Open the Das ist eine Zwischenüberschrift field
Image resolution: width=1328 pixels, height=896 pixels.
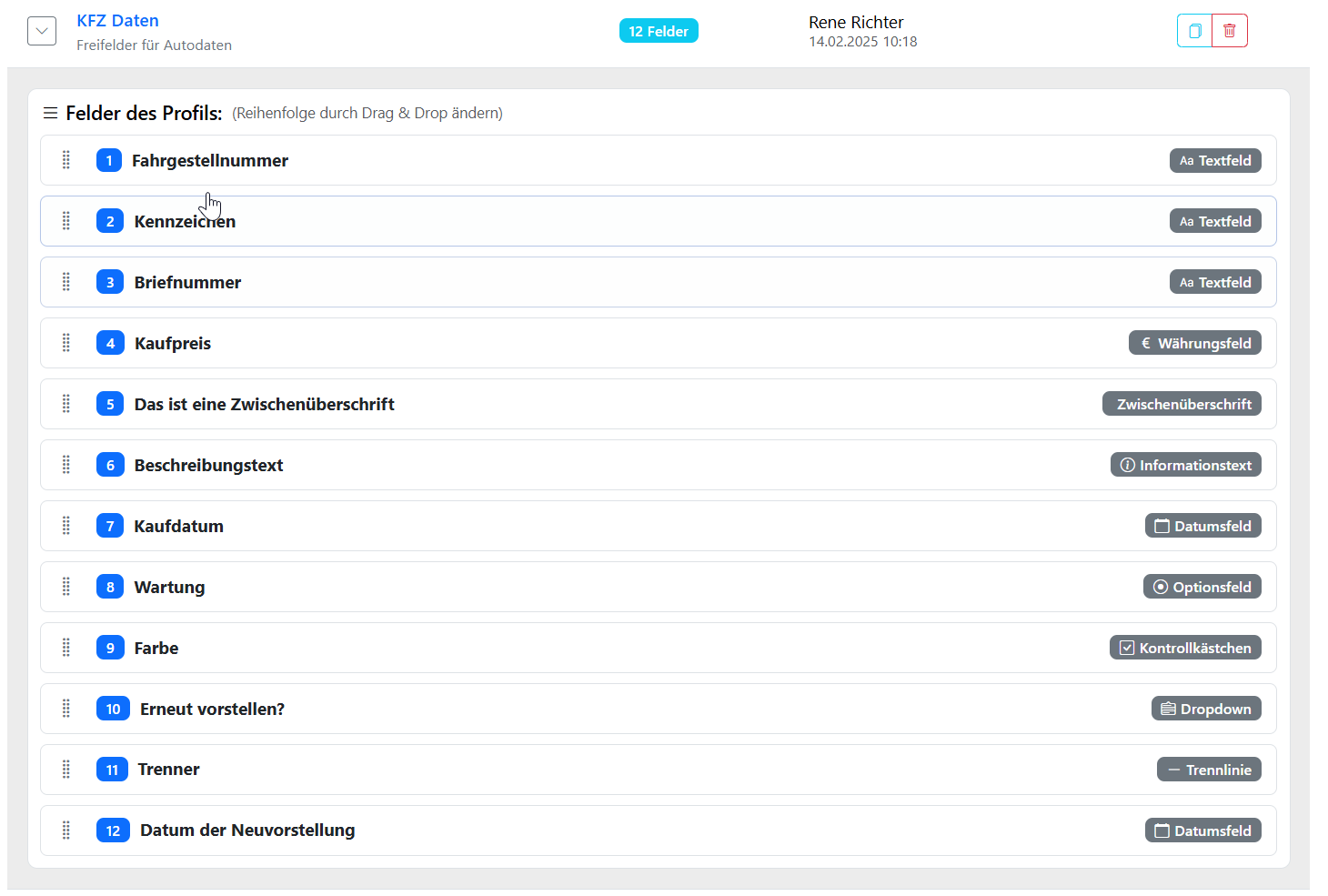coord(264,405)
